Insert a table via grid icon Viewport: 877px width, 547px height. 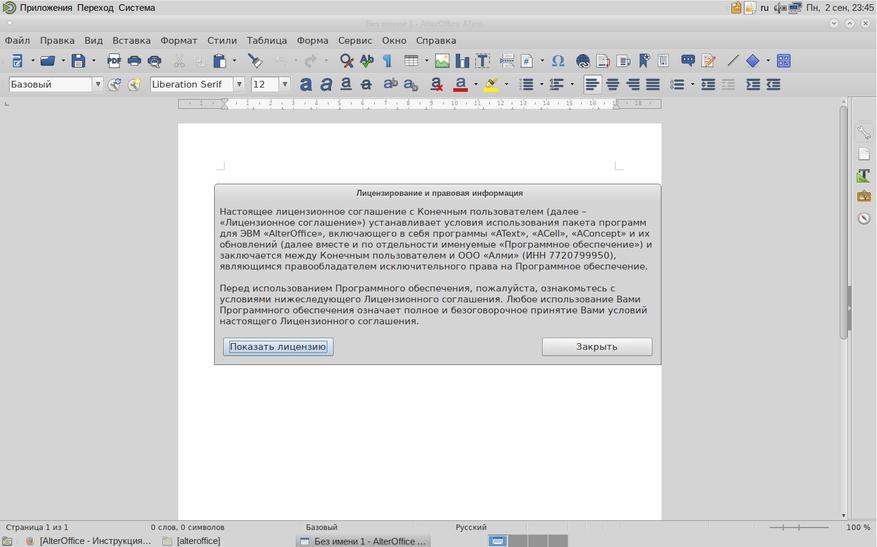point(411,61)
